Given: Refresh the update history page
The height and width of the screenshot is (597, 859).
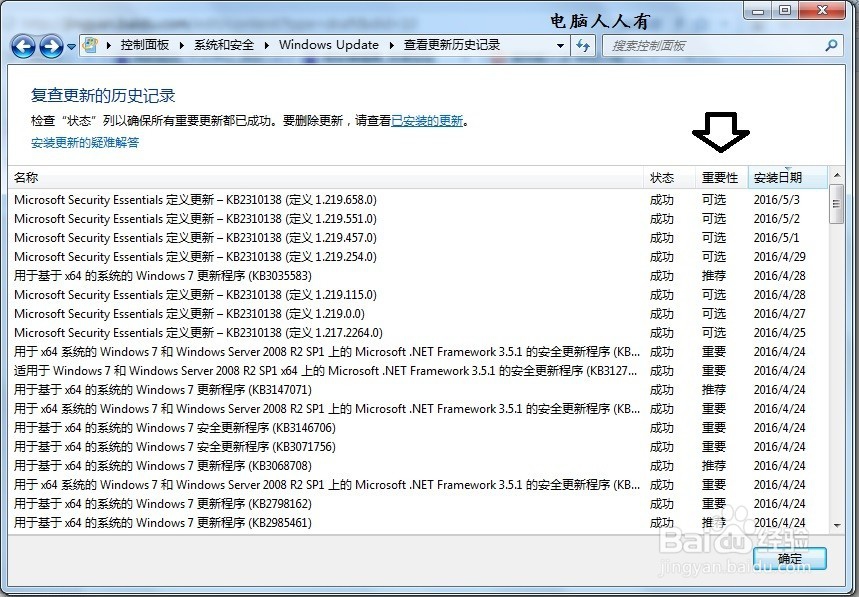Looking at the screenshot, I should [x=584, y=45].
